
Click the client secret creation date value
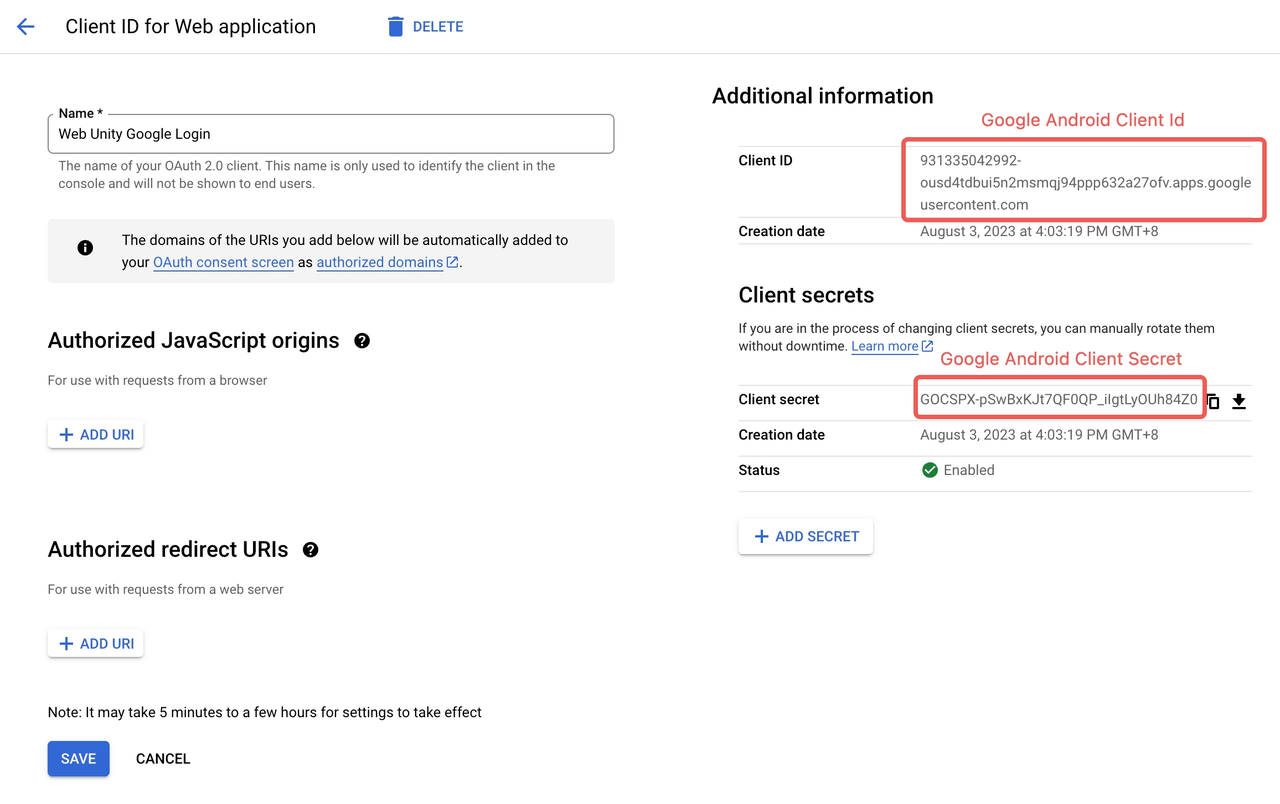pyautogui.click(x=1039, y=435)
